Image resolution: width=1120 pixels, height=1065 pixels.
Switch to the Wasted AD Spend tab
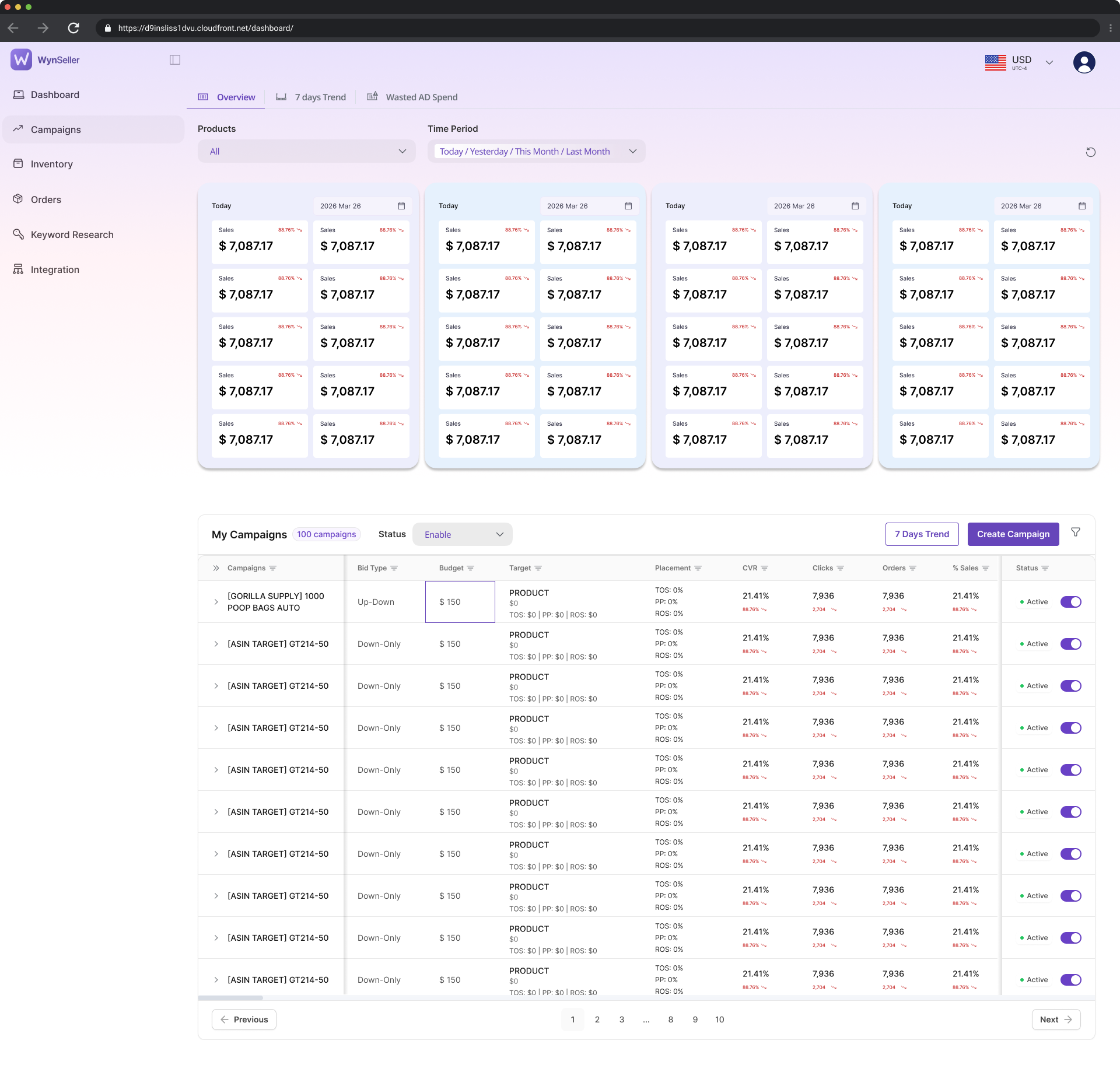(412, 97)
